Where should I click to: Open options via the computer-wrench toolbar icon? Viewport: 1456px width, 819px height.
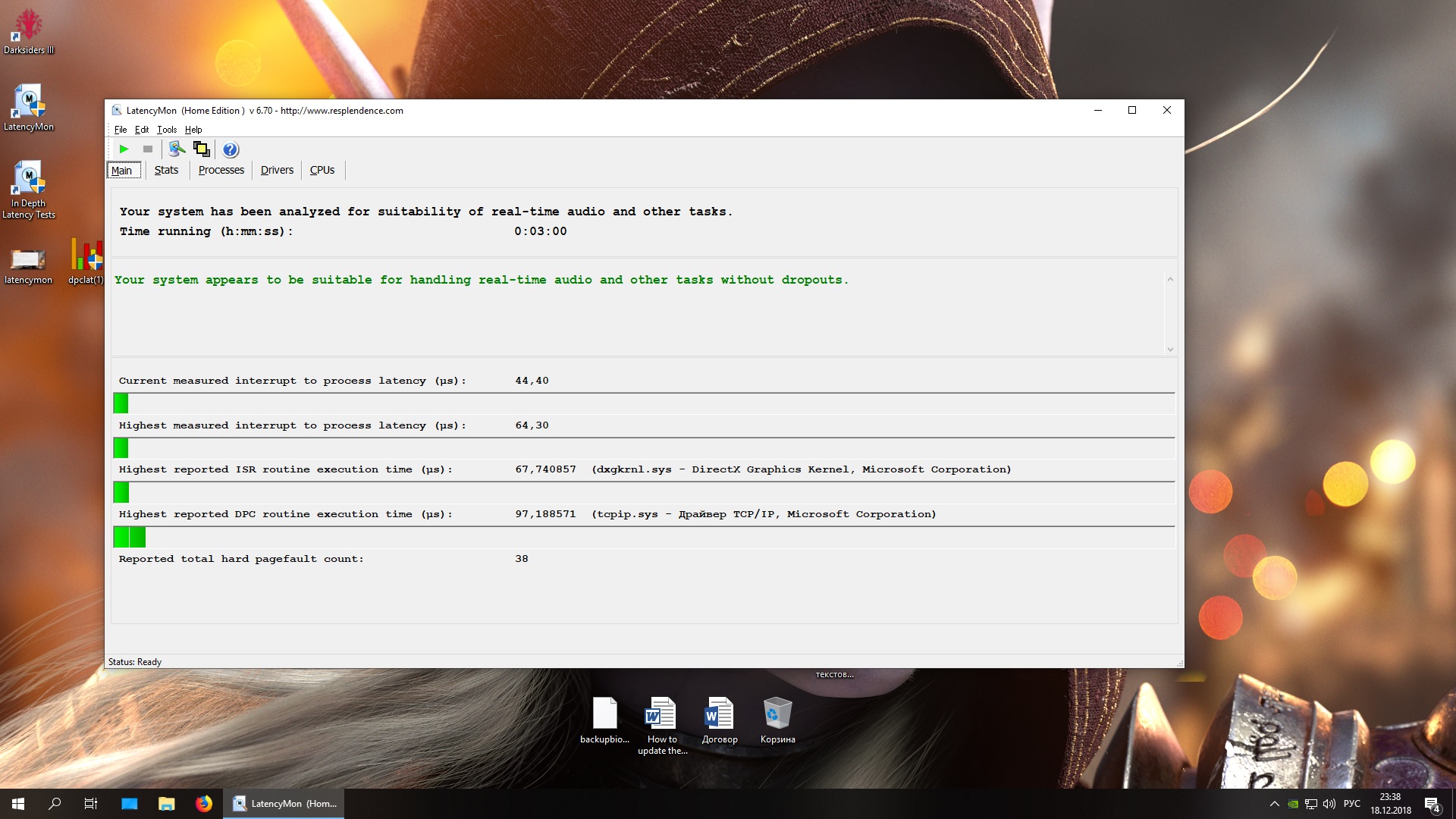tap(177, 149)
